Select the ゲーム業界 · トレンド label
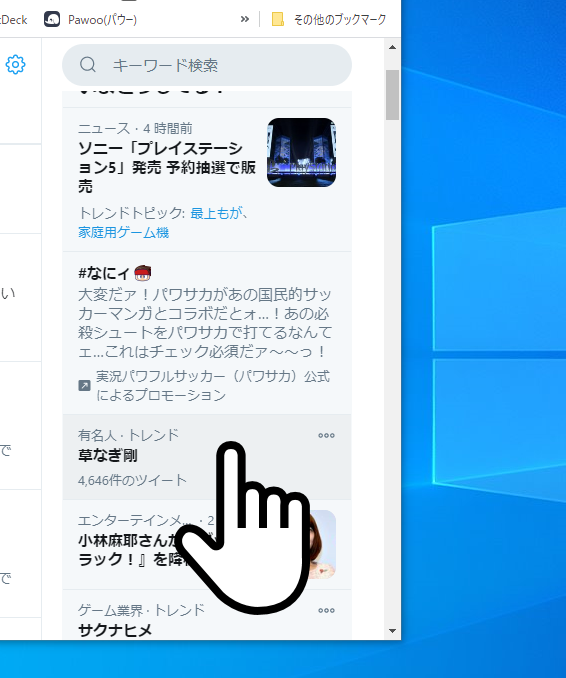The width and height of the screenshot is (566, 678). (x=141, y=610)
